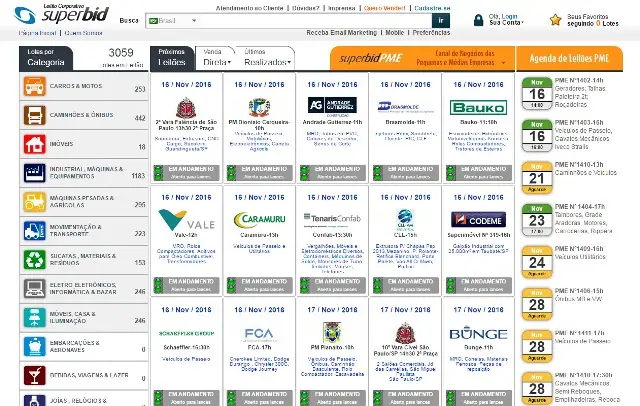Focus the Busca search input field
This screenshot has height=406, width=640.
(x=316, y=20)
